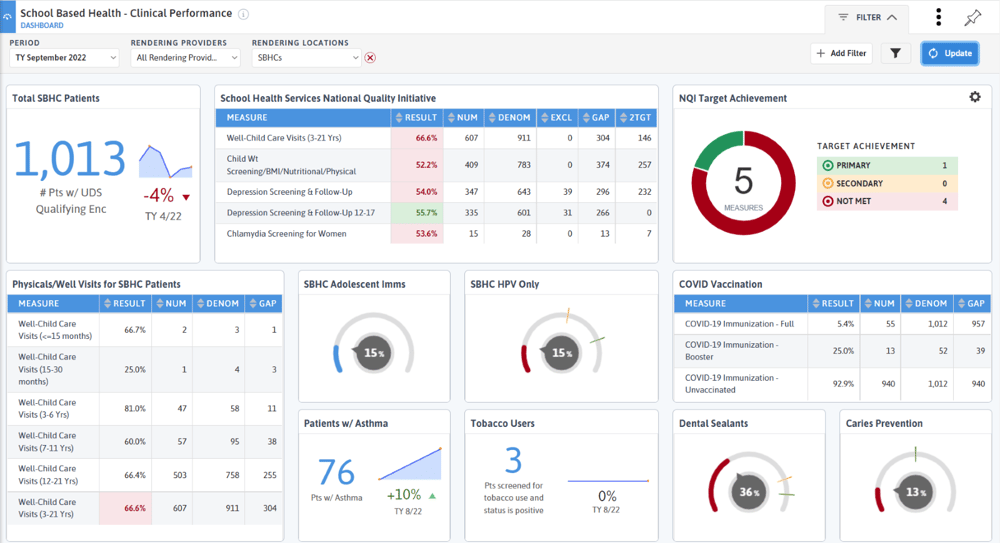
Task: Click Well-Child Care Visits (12-21 Yrs) row
Action: [x=145, y=475]
